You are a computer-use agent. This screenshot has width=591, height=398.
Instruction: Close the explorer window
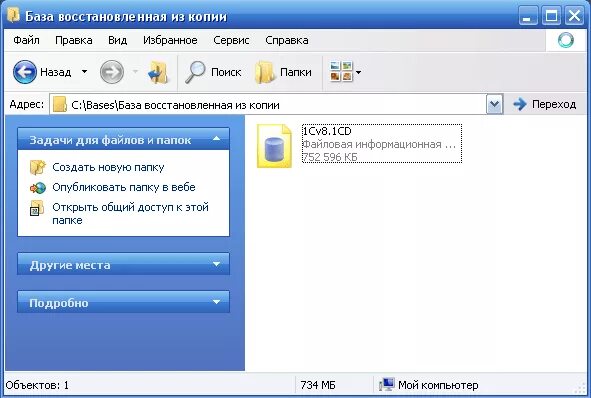pos(574,16)
